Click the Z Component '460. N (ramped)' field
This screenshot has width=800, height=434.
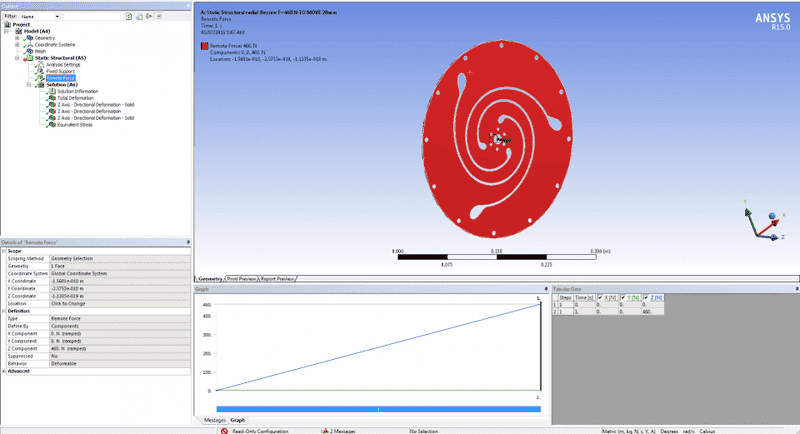click(120, 348)
